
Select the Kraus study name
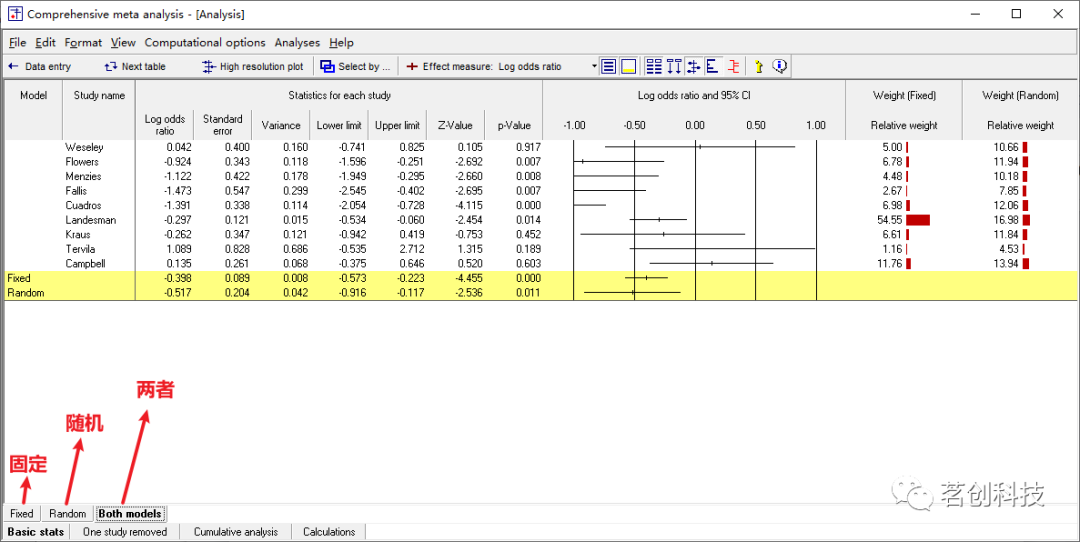coord(77,234)
